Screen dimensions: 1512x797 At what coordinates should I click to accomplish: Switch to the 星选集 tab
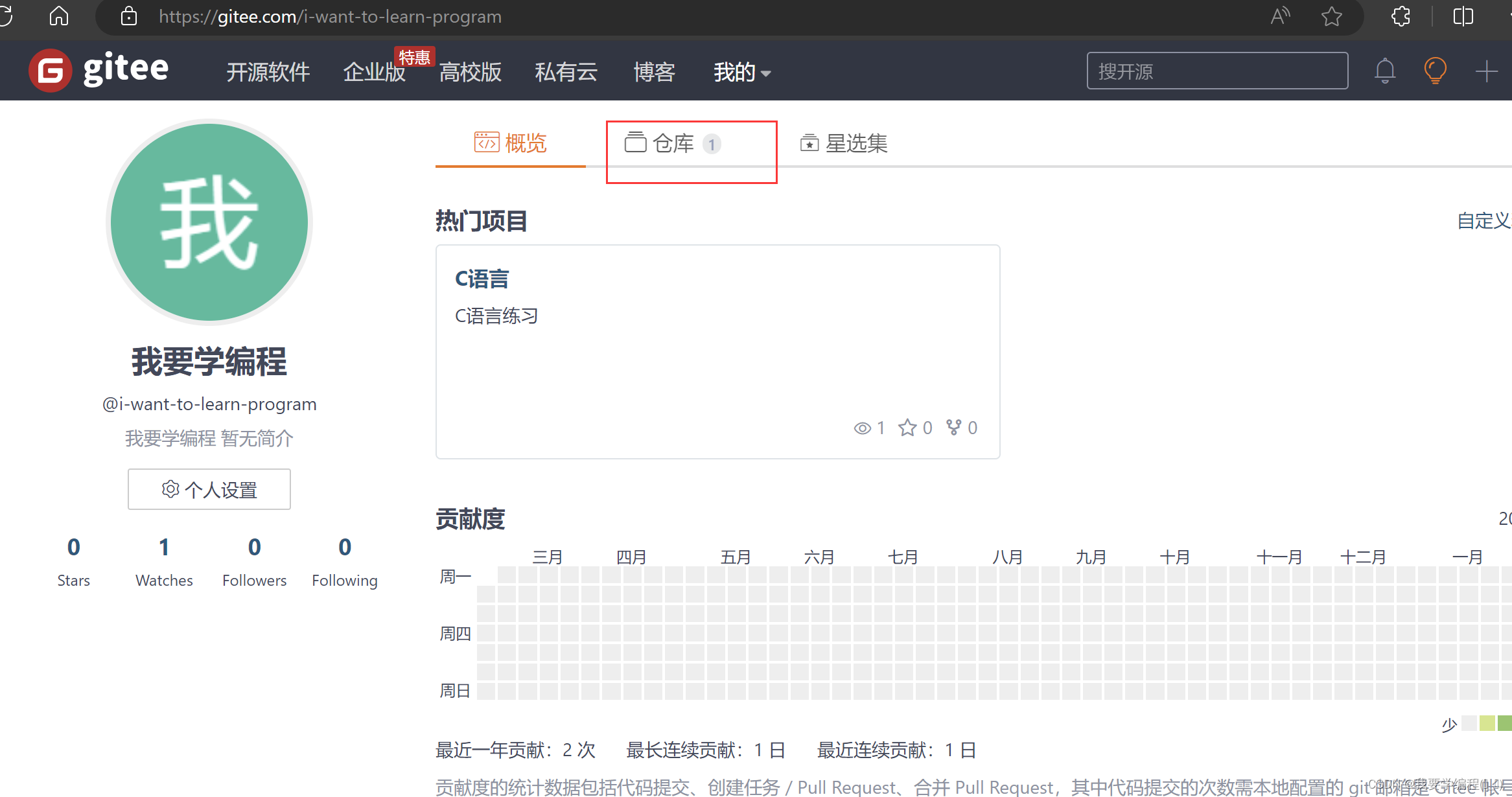click(x=844, y=143)
